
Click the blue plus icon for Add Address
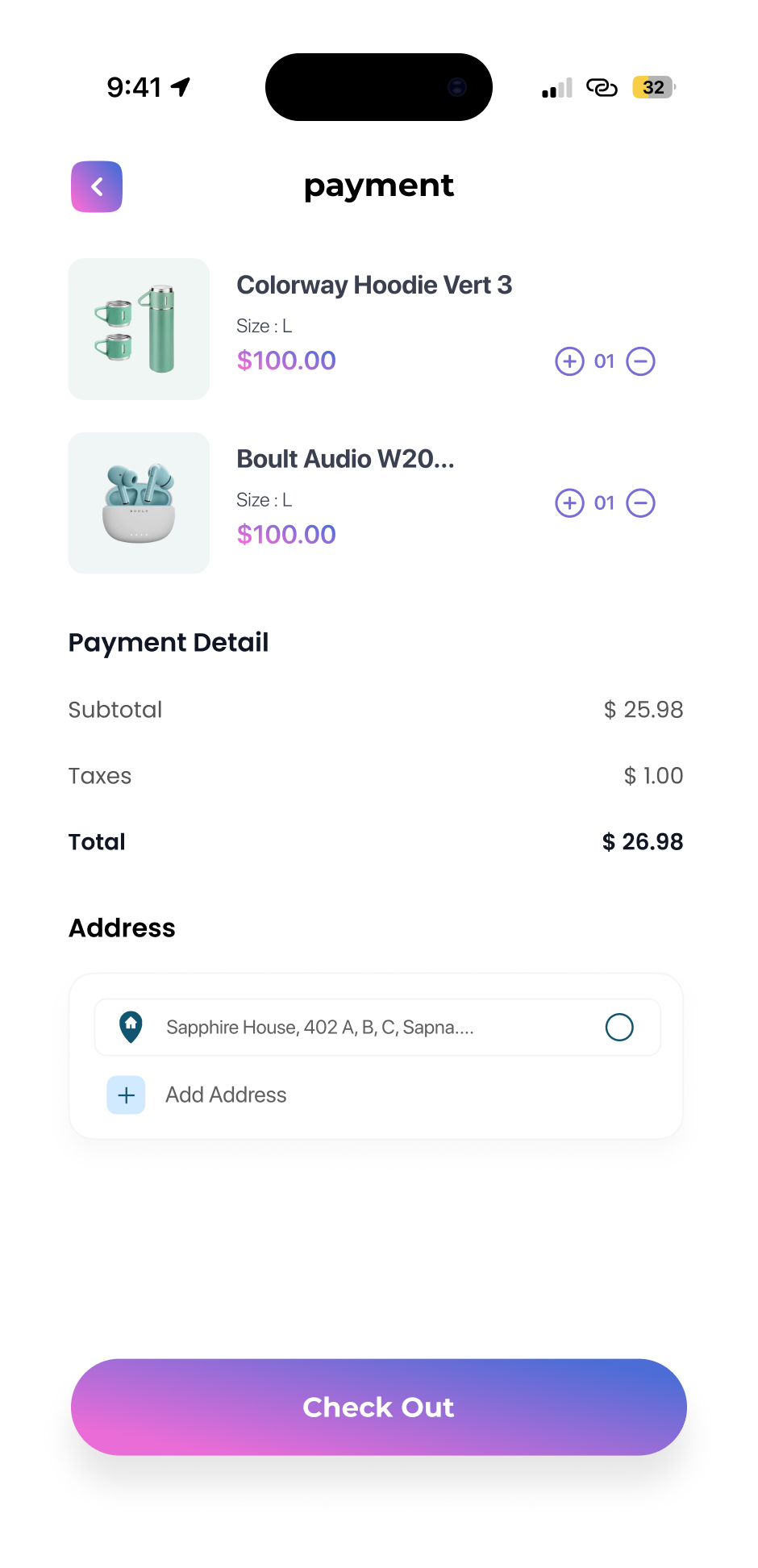[x=127, y=1095]
